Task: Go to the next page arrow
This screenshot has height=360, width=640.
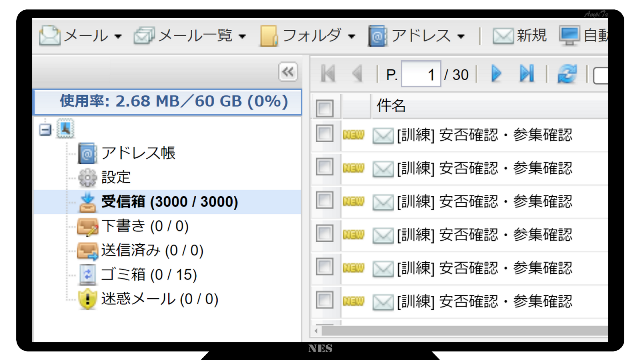Action: (x=496, y=74)
